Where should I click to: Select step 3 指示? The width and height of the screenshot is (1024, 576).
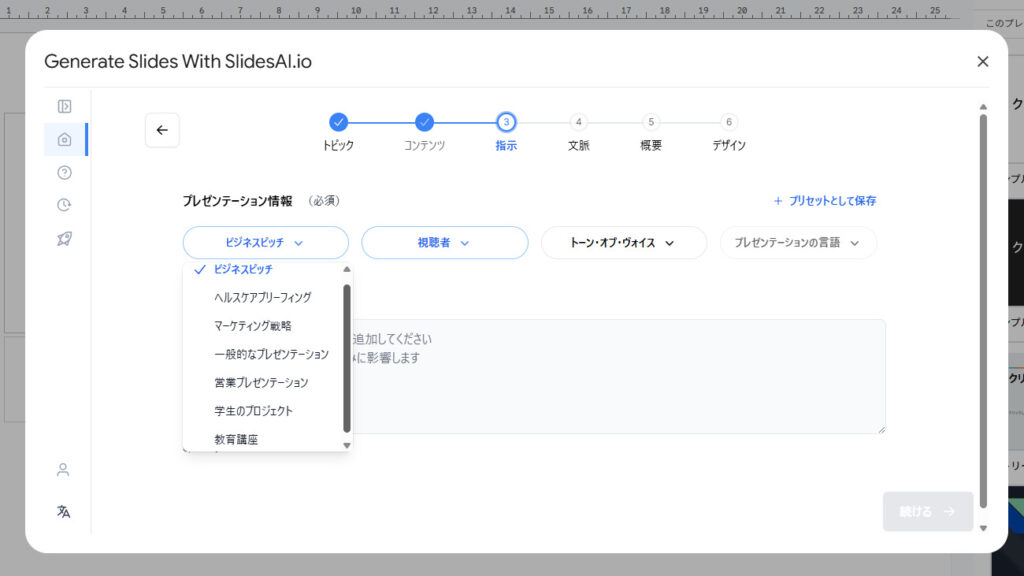pos(506,131)
